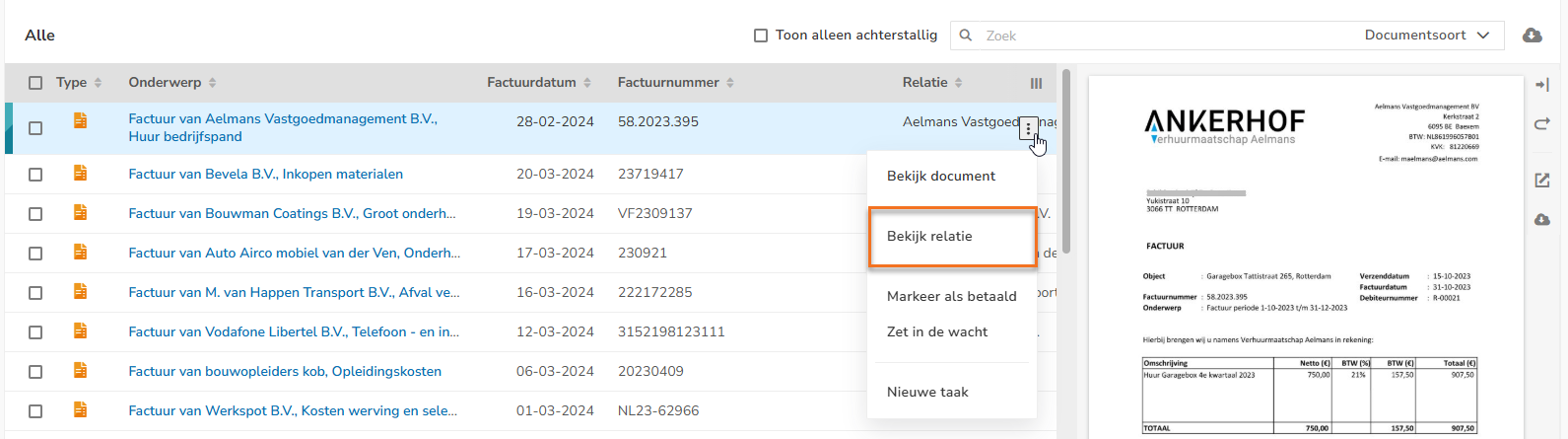
Task: Open Factuur van Vodafone Libertel link
Action: pyautogui.click(x=293, y=332)
